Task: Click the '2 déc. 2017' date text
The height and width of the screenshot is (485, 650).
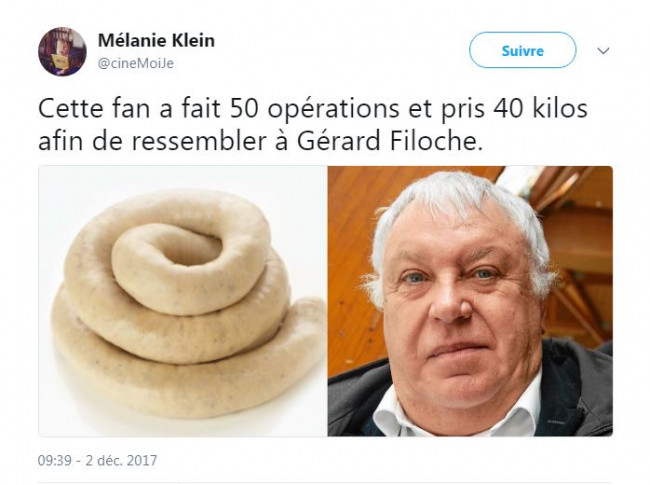Action: pyautogui.click(x=121, y=461)
